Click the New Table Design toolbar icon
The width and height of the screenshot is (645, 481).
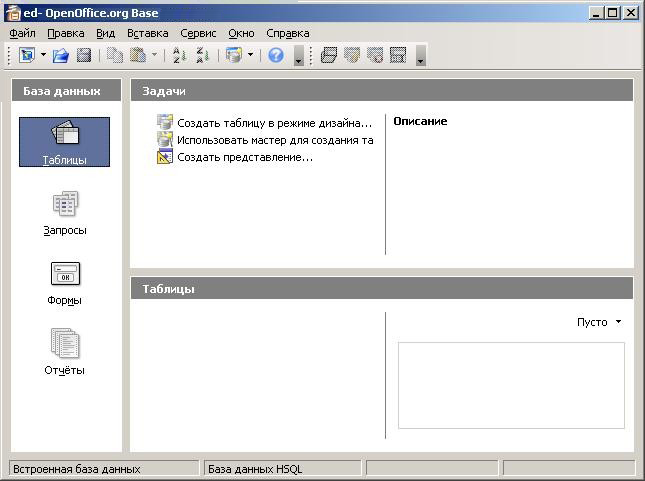click(329, 55)
